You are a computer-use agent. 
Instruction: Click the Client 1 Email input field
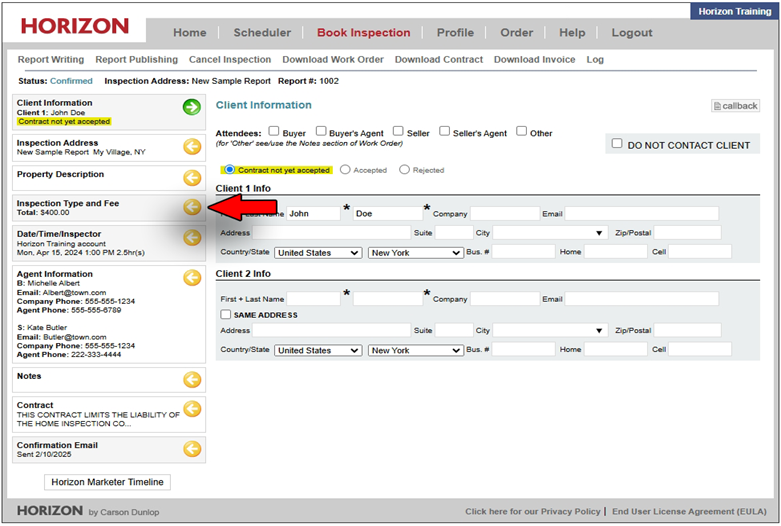pyautogui.click(x=641, y=214)
